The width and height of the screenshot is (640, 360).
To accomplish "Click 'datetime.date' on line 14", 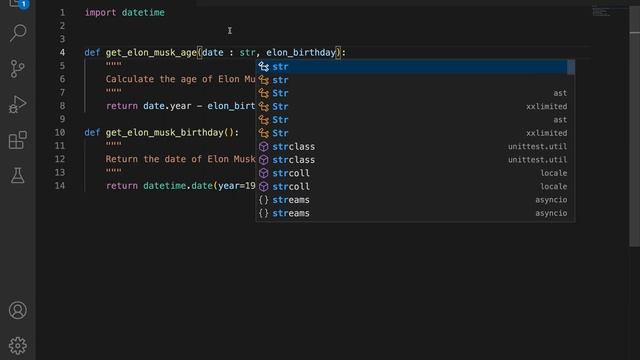I will tap(178, 186).
